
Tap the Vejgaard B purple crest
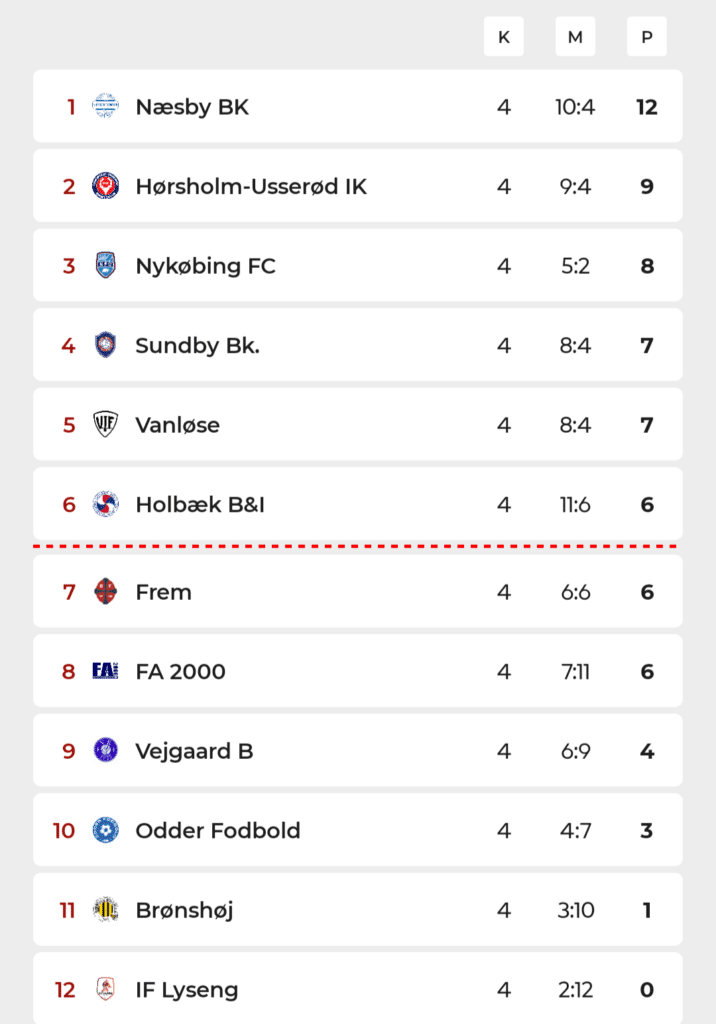[105, 750]
